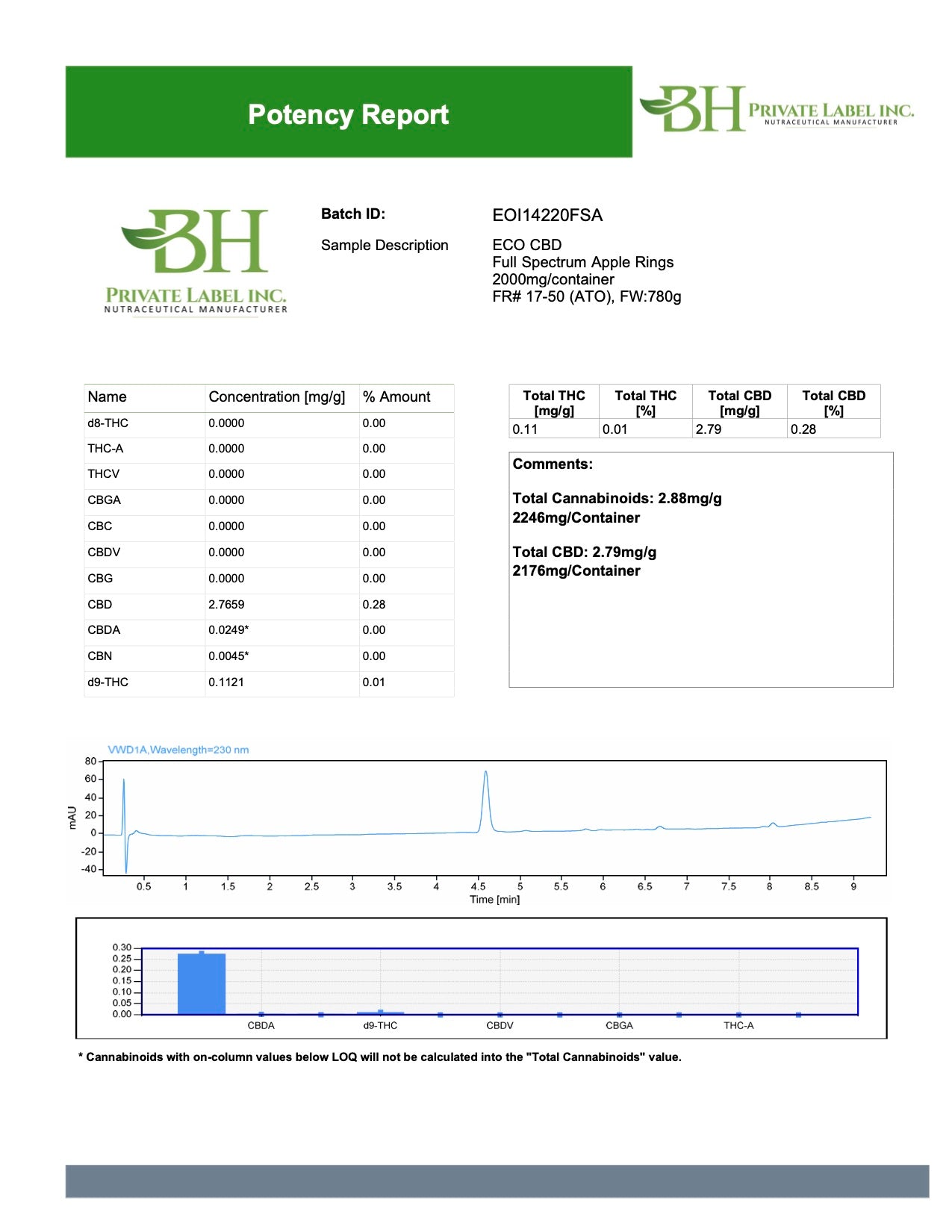
Task: Click the "mAU" y-axis label
Action: [72, 818]
